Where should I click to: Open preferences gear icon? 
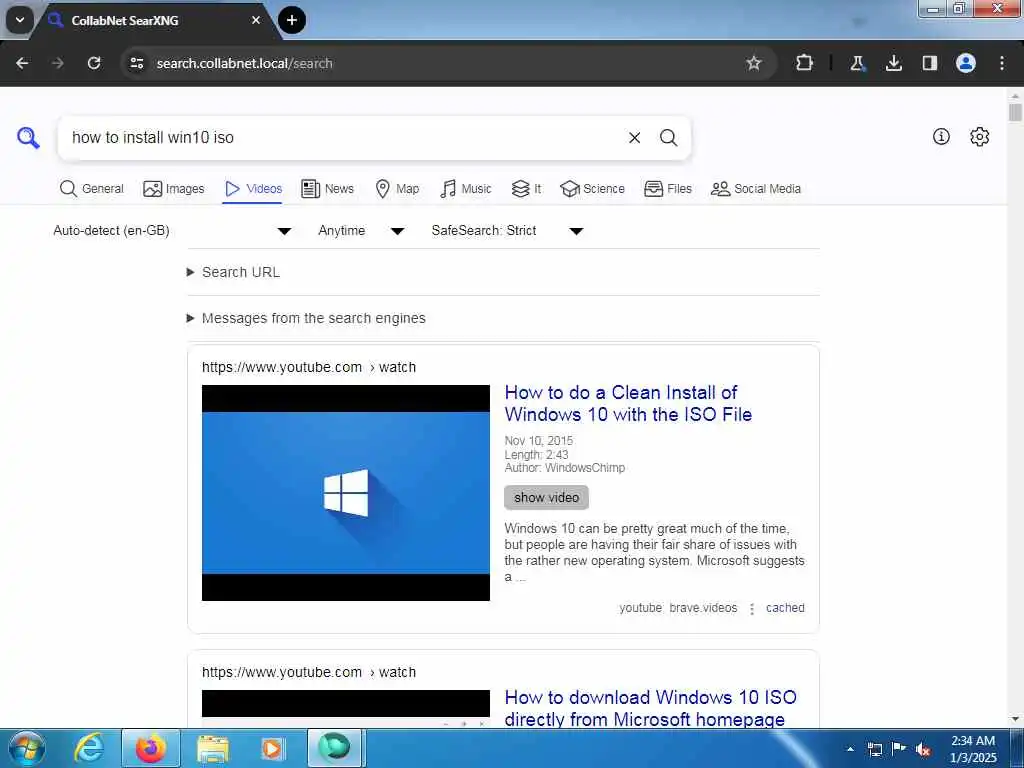pyautogui.click(x=979, y=136)
